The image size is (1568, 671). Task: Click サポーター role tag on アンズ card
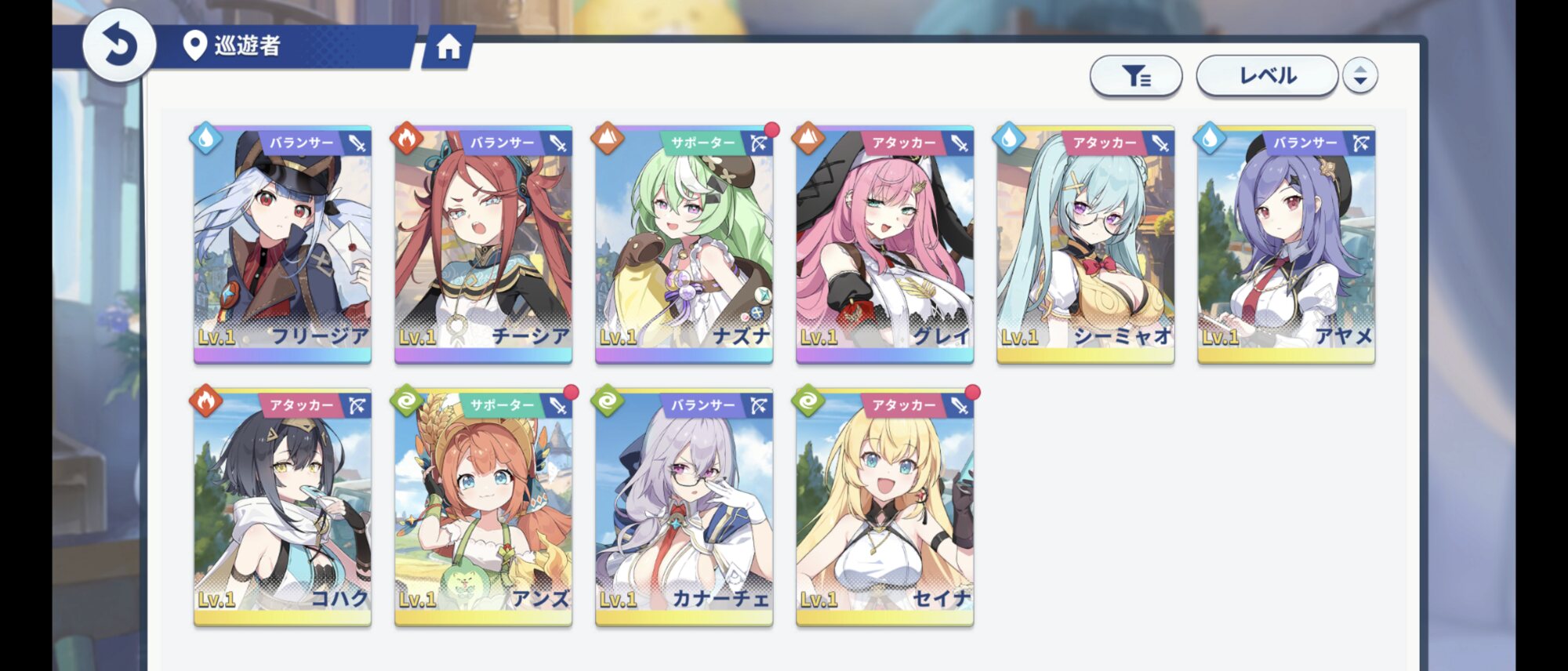coord(502,405)
